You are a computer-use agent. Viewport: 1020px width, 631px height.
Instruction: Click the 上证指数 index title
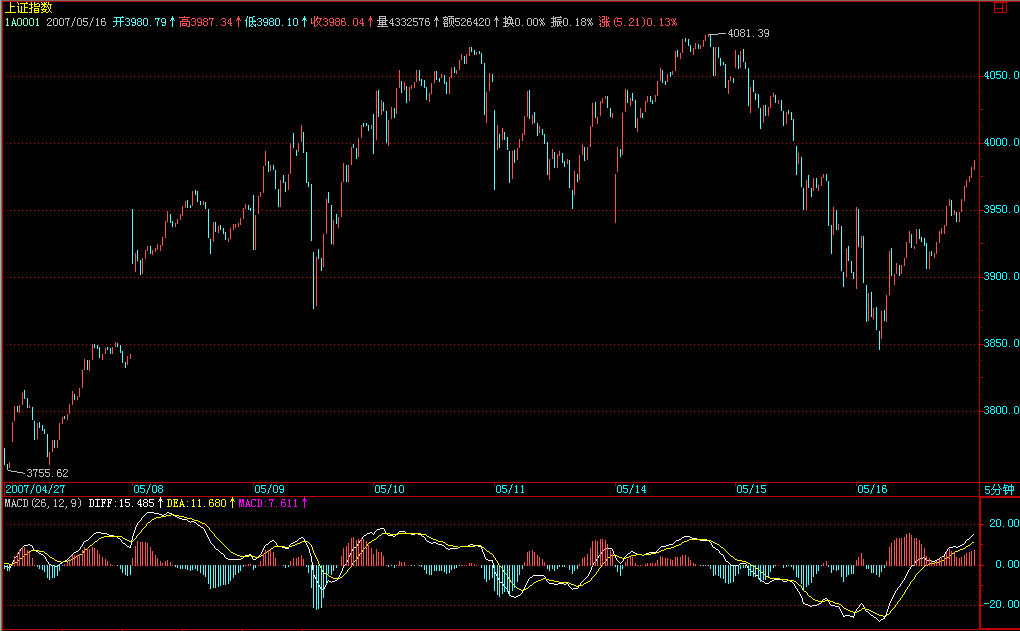click(27, 7)
